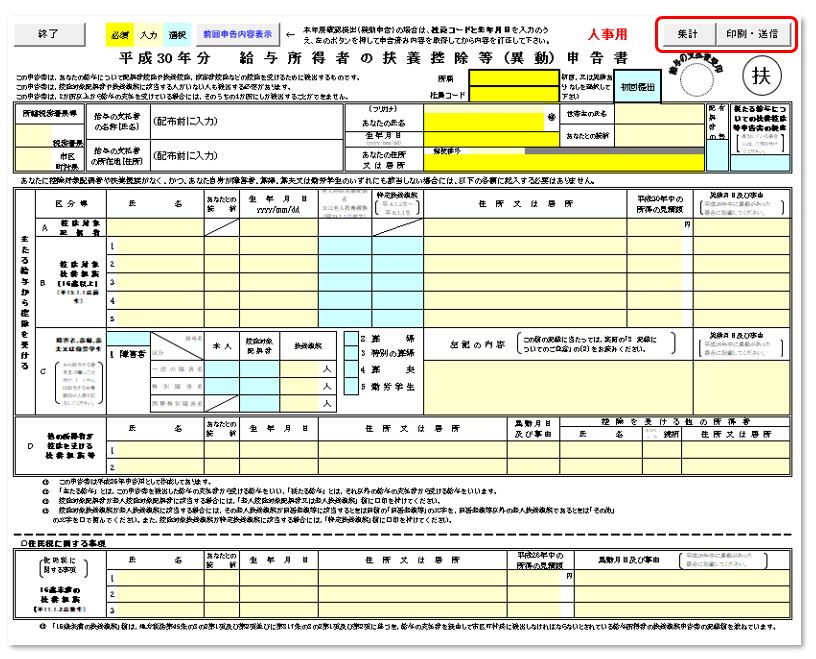Select section B row 2 氏名 cell
Image resolution: width=816 pixels, height=659 pixels.
tap(161, 264)
